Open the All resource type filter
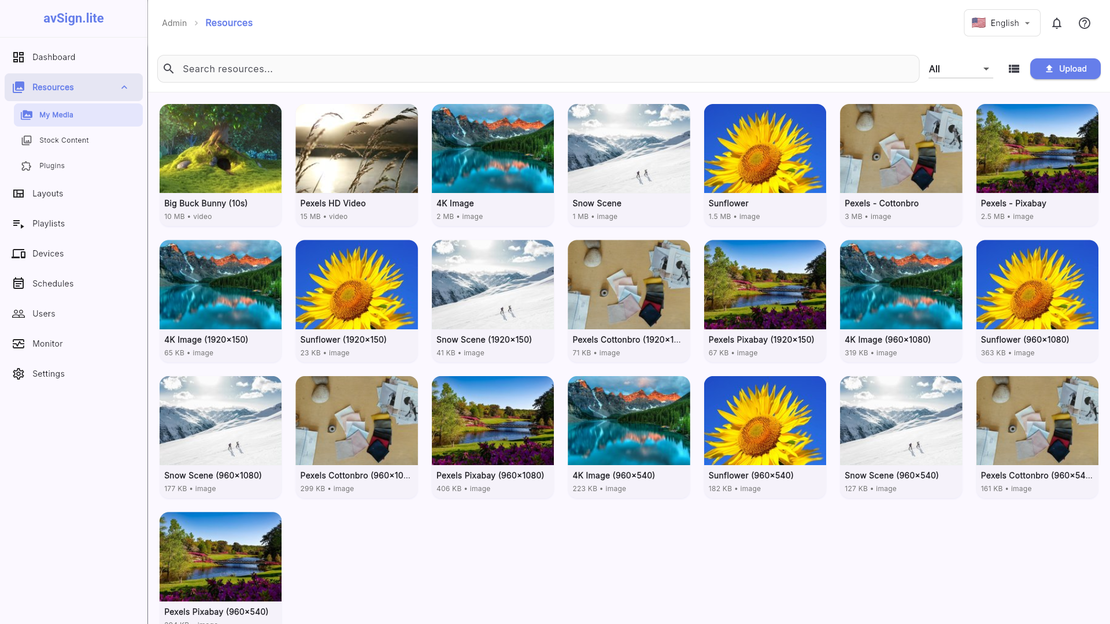Viewport: 1110px width, 624px height. [955, 68]
